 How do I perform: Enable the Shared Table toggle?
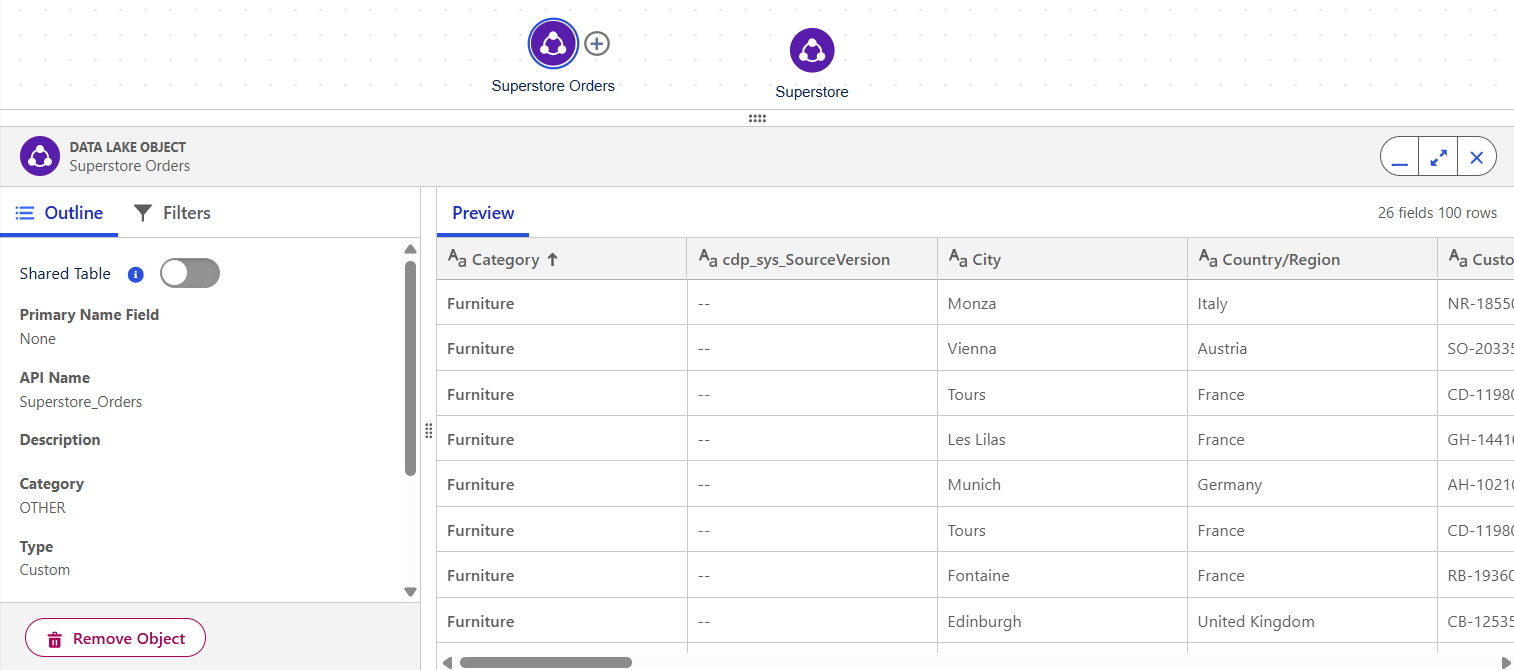(190, 273)
